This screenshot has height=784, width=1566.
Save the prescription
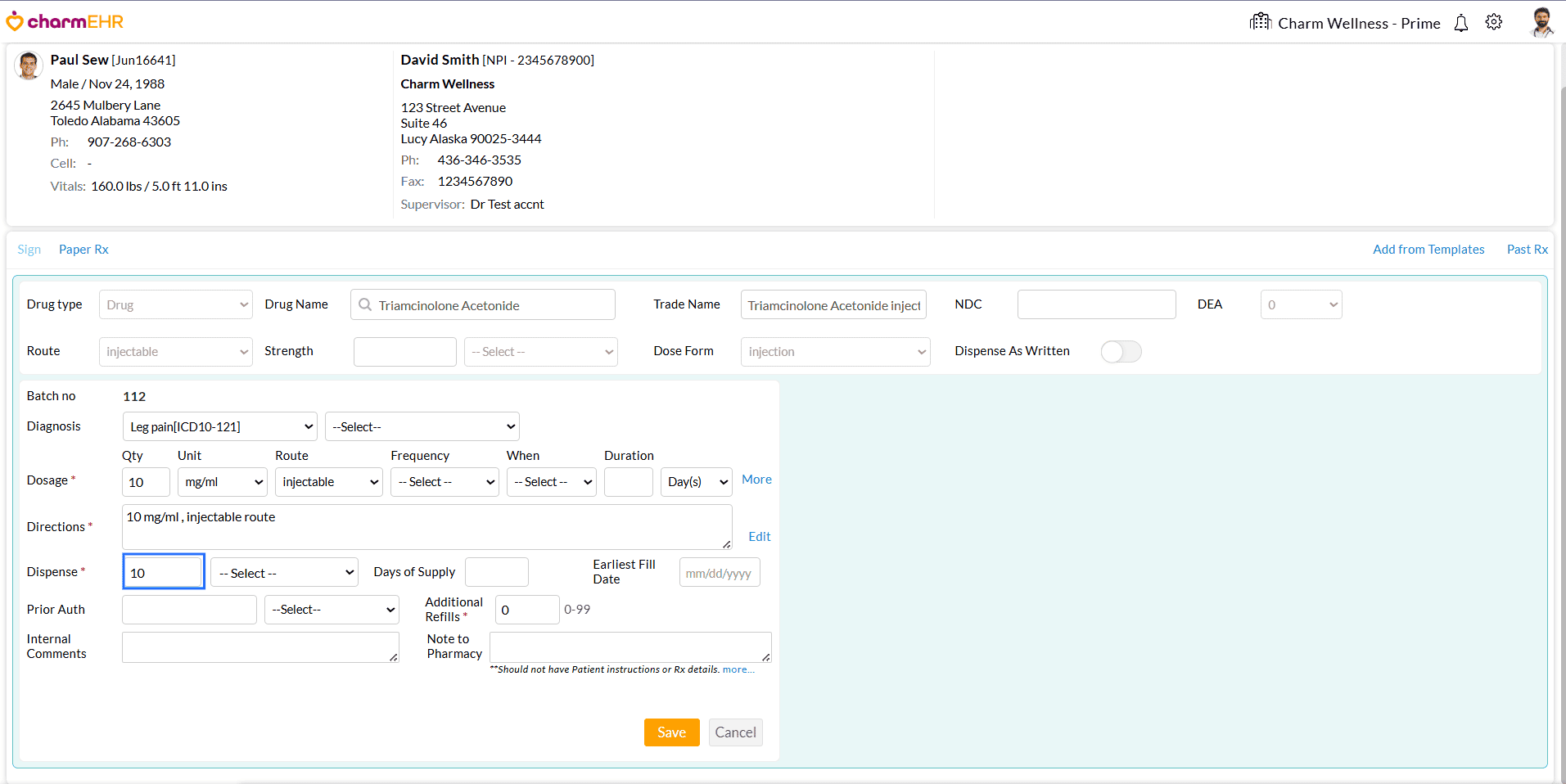point(672,732)
